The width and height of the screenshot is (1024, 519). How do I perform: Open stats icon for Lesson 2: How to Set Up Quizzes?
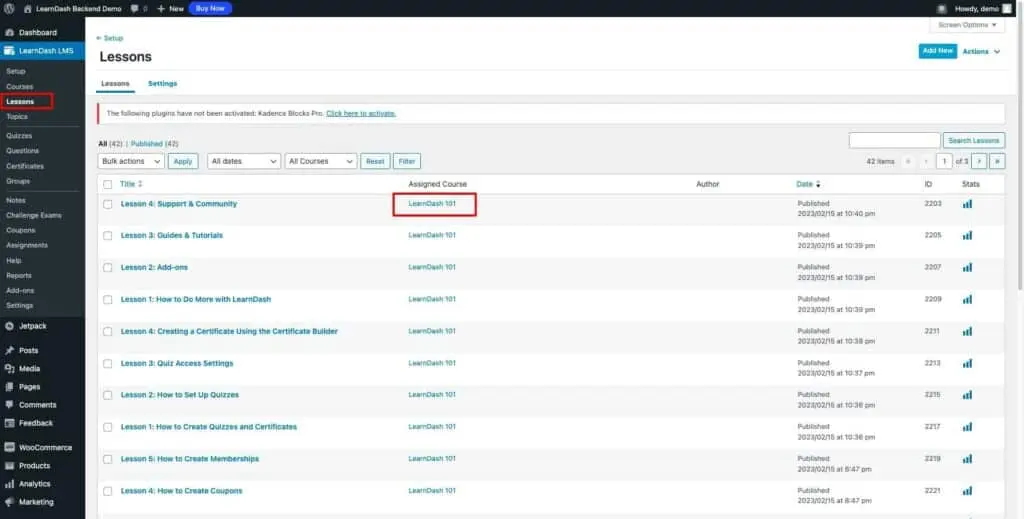967,395
